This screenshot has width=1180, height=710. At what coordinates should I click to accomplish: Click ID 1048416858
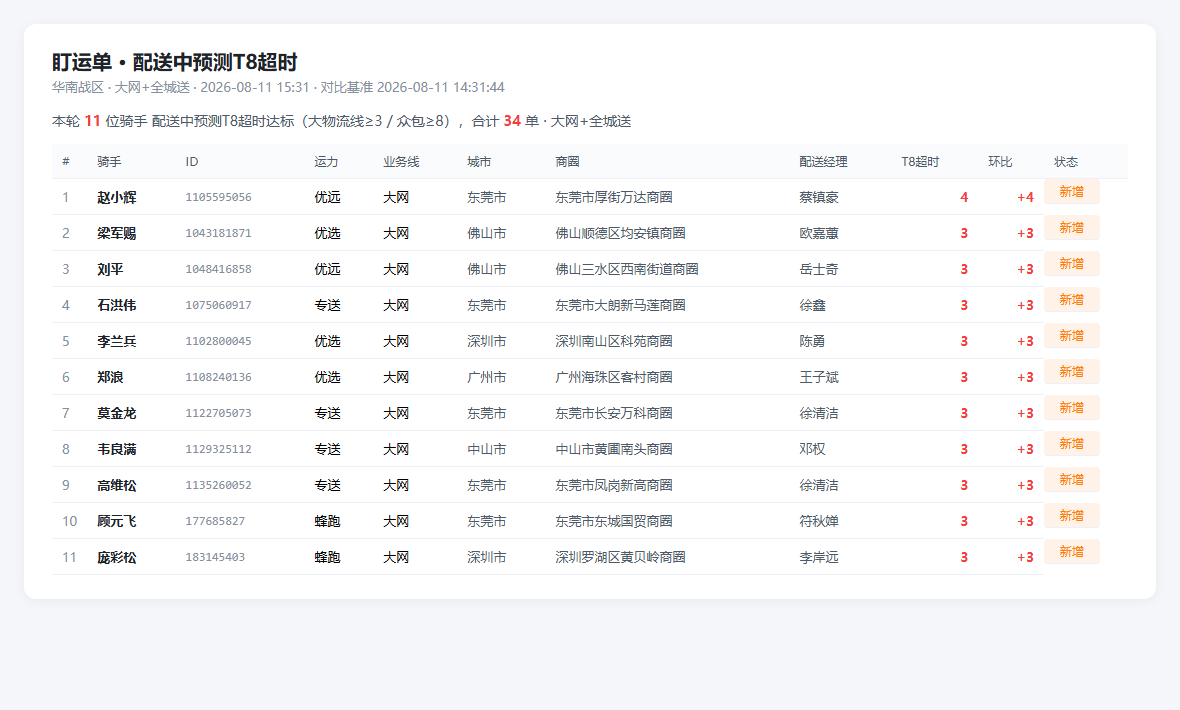(218, 270)
